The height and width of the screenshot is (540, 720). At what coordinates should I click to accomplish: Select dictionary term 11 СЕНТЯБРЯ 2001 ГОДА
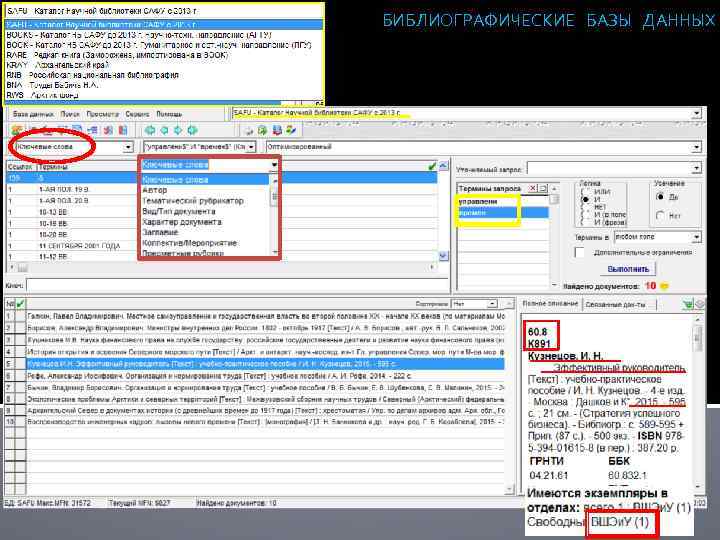(x=79, y=246)
